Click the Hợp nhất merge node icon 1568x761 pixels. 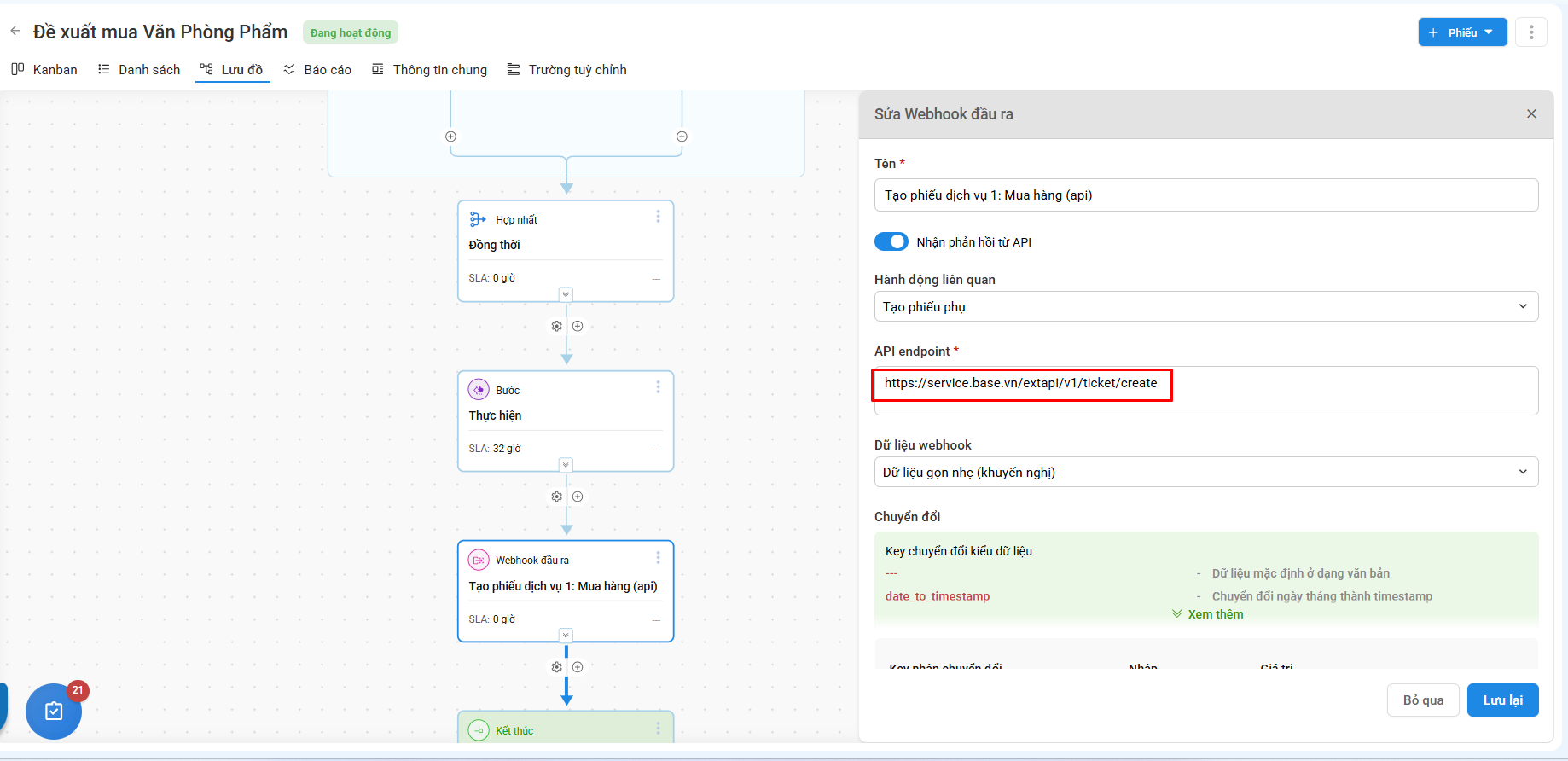(x=478, y=219)
